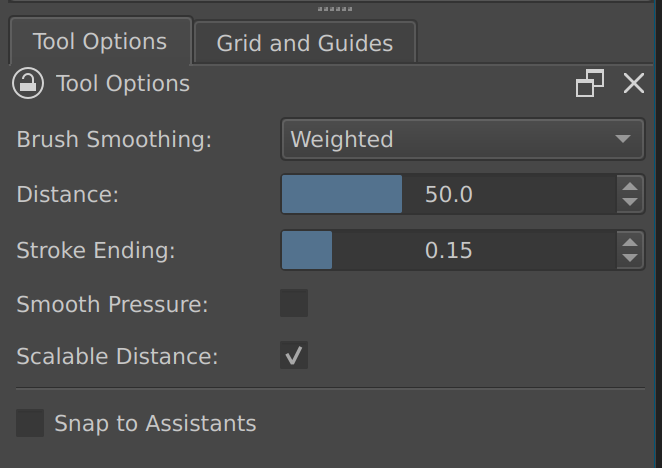The image size is (662, 468).
Task: Float the Tool Options docker
Action: tap(590, 83)
